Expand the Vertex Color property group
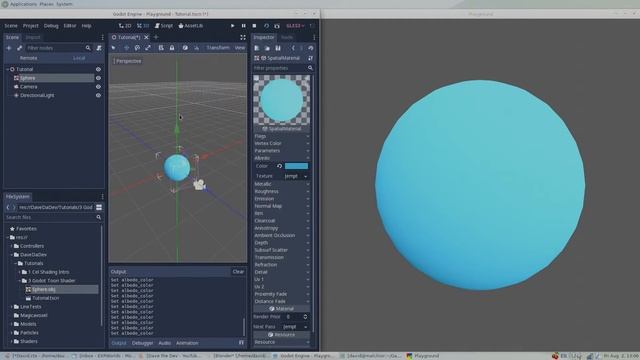The width and height of the screenshot is (640, 360). [x=282, y=143]
